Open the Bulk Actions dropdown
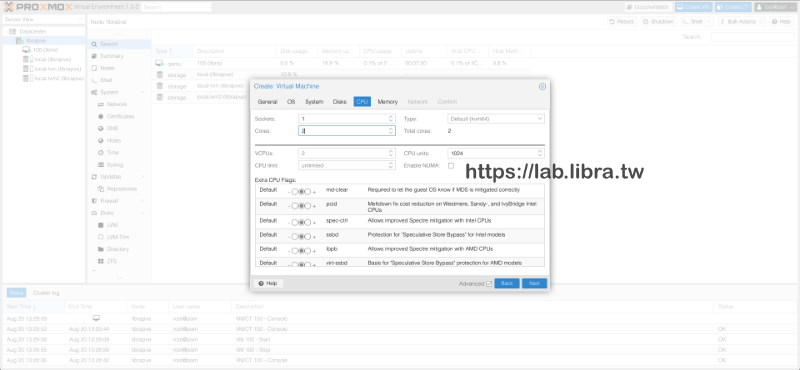 coord(741,22)
